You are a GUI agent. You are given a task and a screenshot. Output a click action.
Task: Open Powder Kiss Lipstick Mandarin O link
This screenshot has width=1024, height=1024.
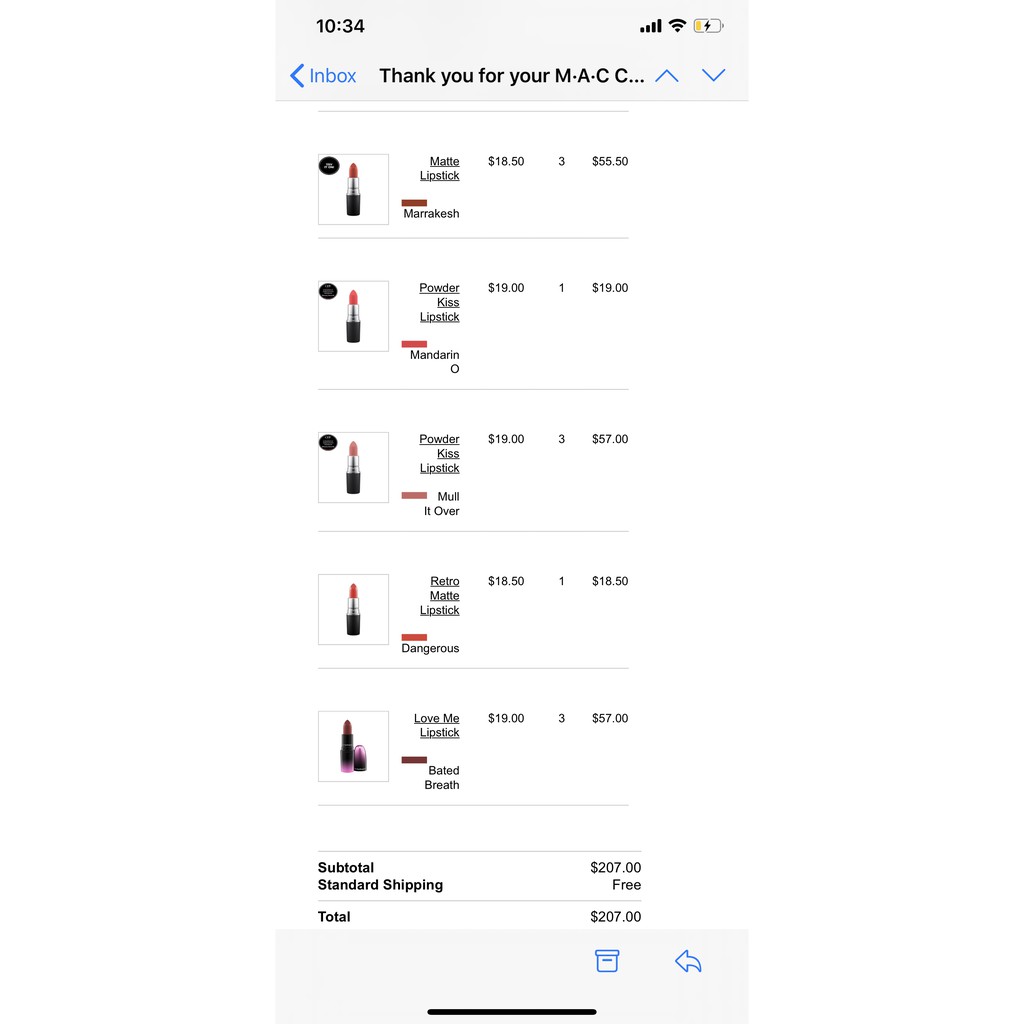pyautogui.click(x=440, y=302)
